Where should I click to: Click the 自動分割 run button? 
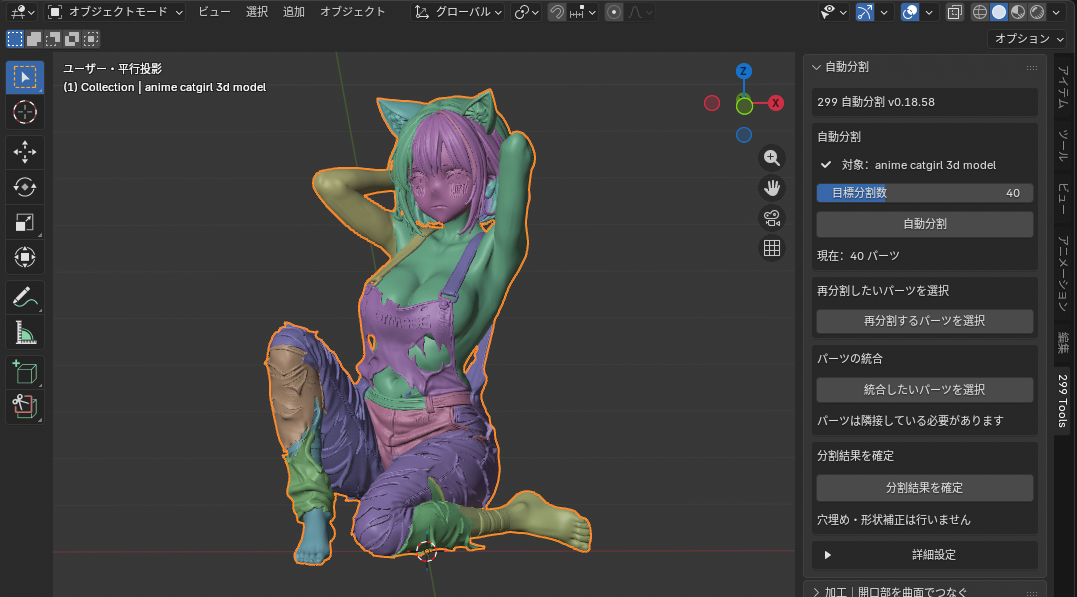[925, 224]
